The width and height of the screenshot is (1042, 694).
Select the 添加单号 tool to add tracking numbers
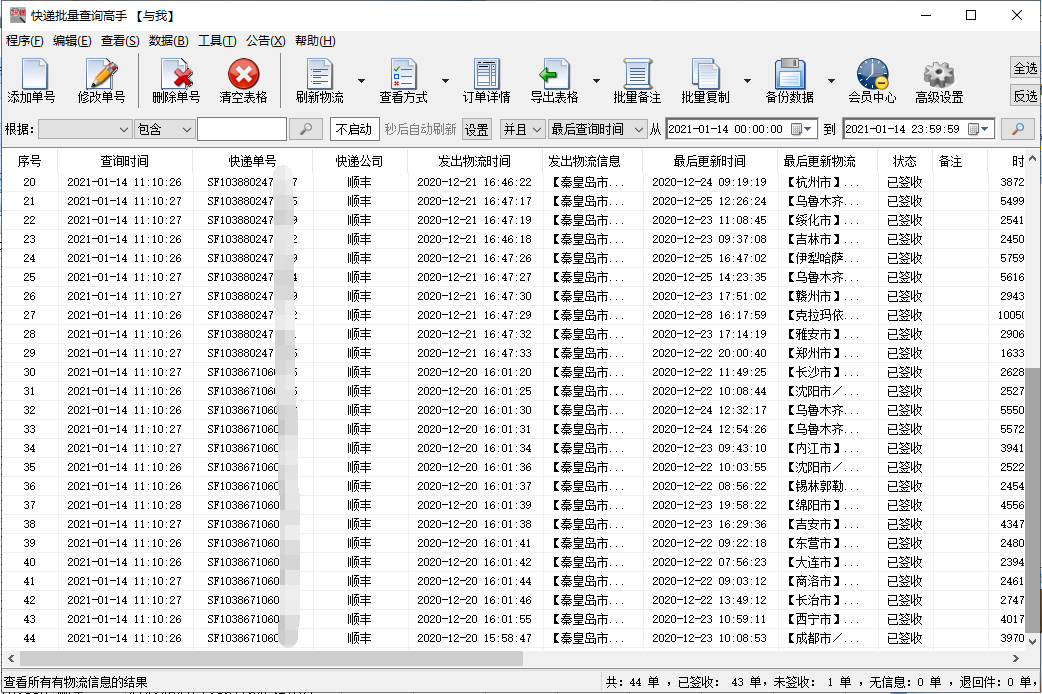coord(34,80)
